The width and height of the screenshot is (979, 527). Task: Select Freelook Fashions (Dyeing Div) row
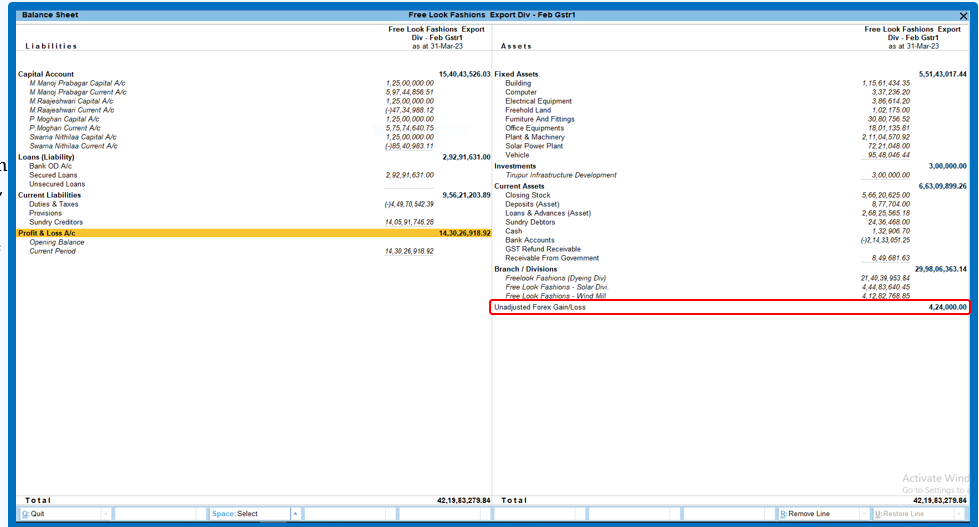click(556, 278)
